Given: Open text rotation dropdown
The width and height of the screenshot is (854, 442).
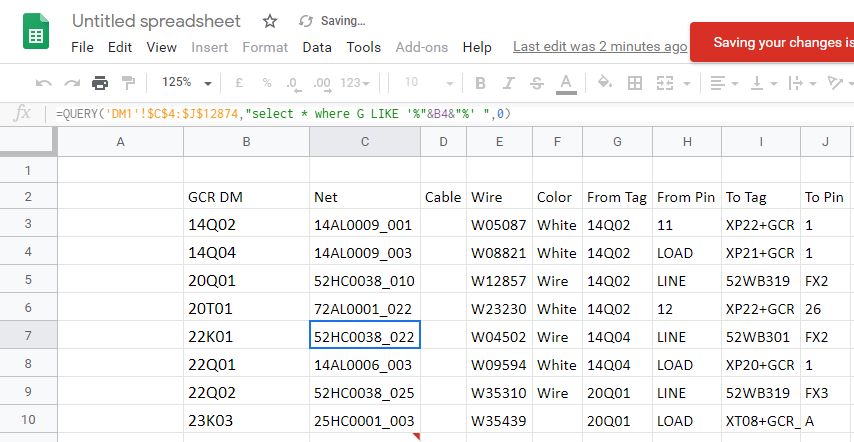Looking at the screenshot, I should click(839, 83).
